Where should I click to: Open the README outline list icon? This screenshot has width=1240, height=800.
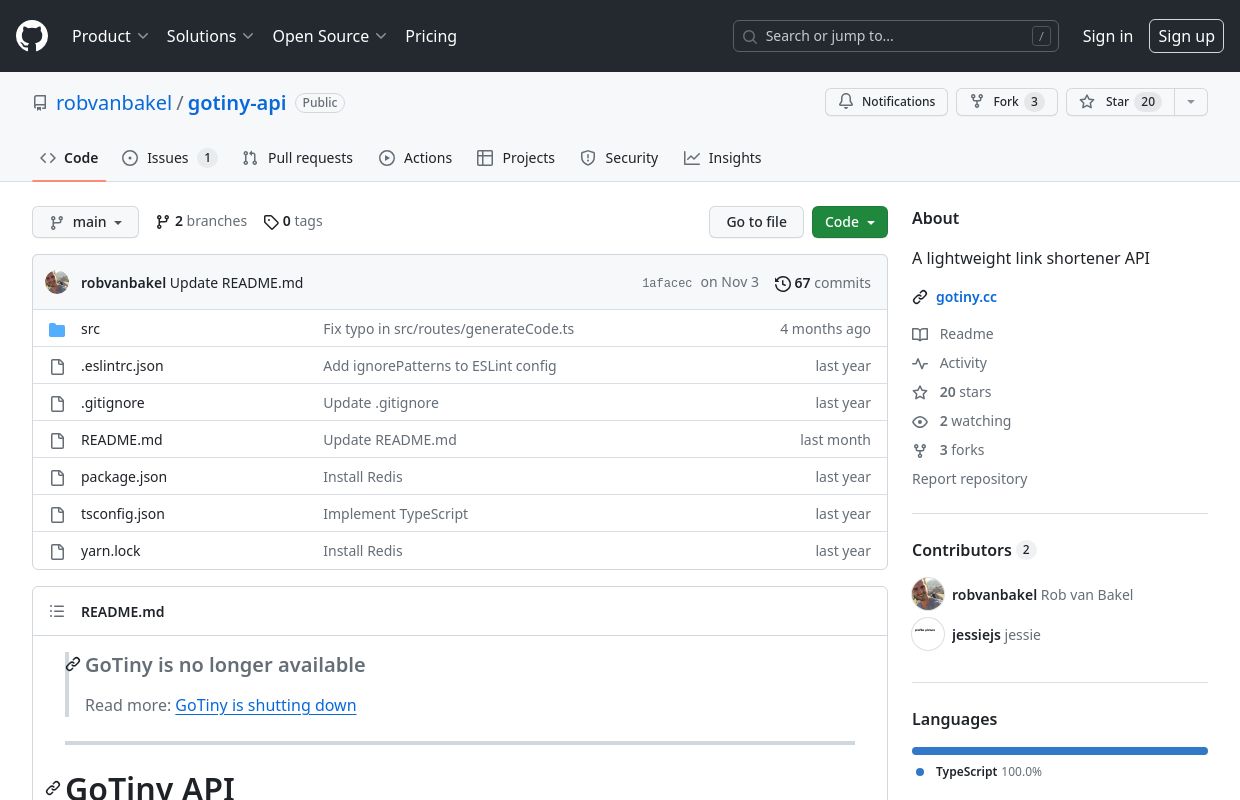57,612
